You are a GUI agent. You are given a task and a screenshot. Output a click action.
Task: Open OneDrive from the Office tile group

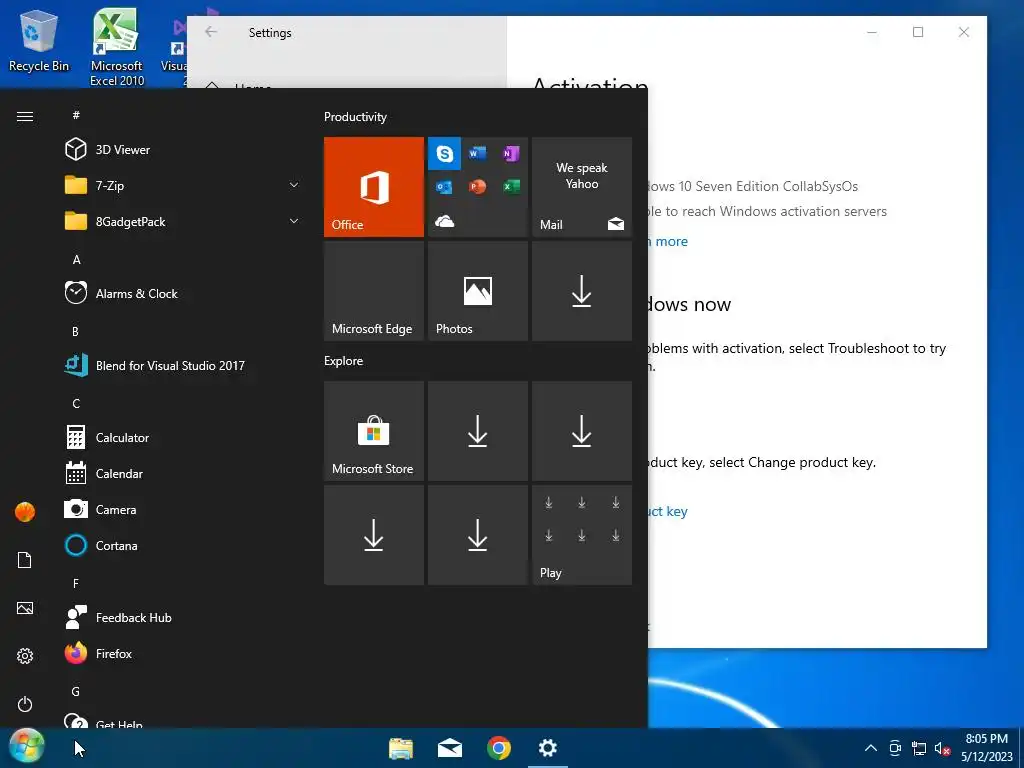[444, 221]
